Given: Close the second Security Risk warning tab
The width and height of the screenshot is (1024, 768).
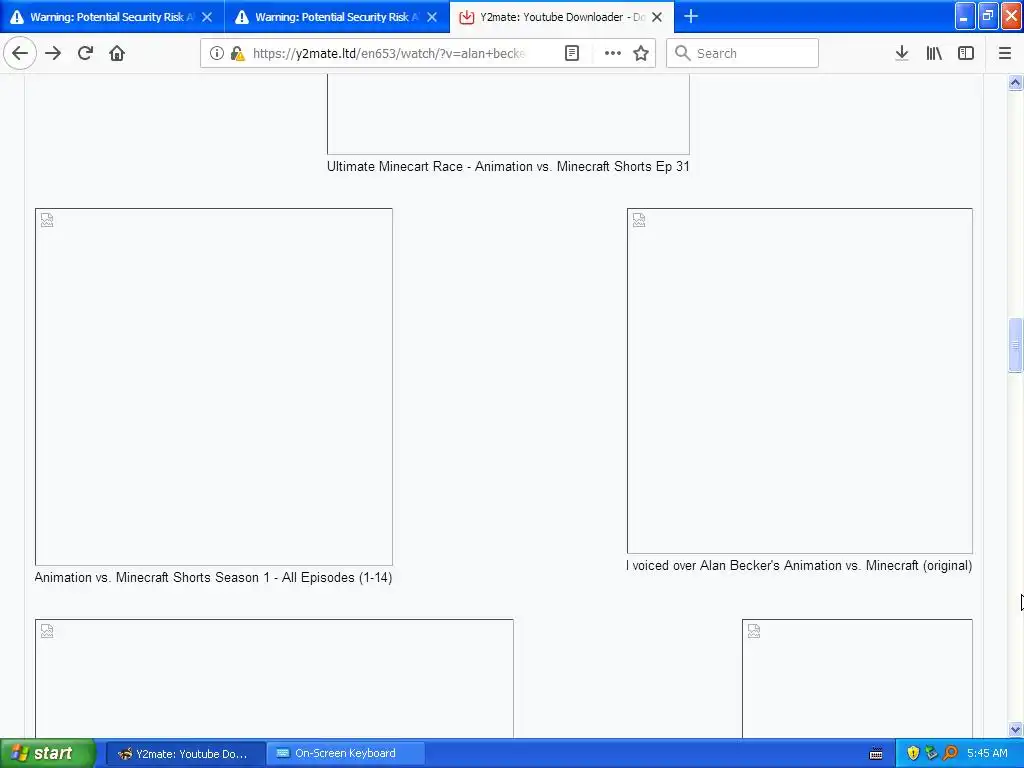Looking at the screenshot, I should tap(432, 17).
